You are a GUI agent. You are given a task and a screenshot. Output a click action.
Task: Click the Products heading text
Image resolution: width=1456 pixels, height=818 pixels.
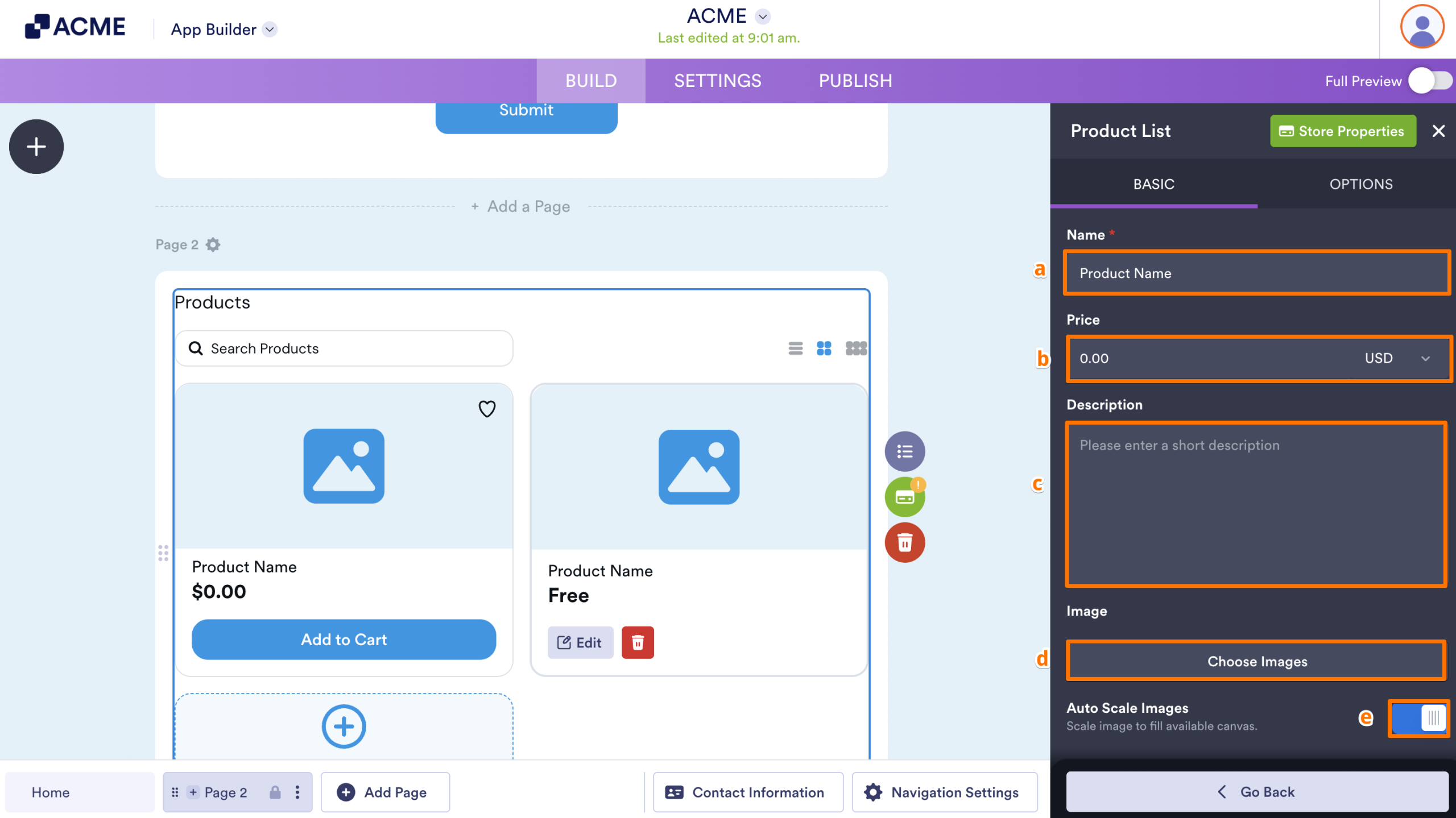[x=212, y=302]
